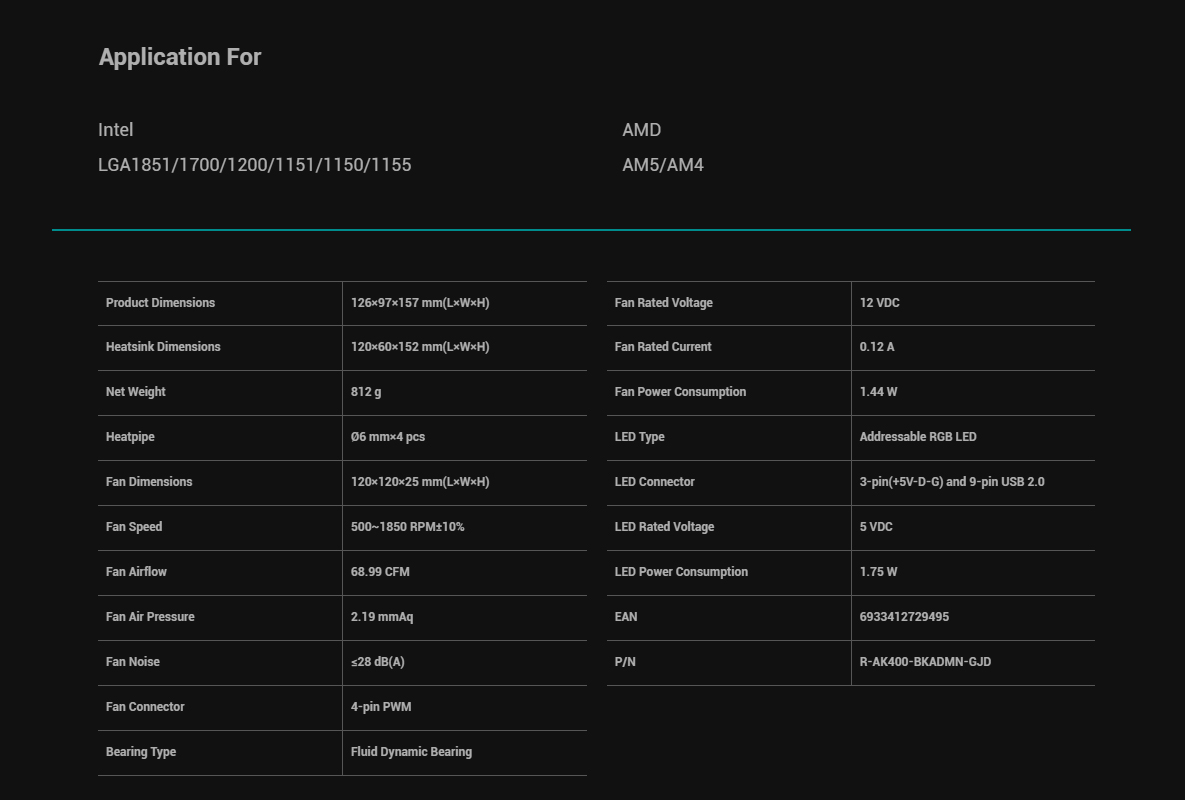Select the 126×97×157 mm value
This screenshot has width=1185, height=800.
tap(420, 303)
